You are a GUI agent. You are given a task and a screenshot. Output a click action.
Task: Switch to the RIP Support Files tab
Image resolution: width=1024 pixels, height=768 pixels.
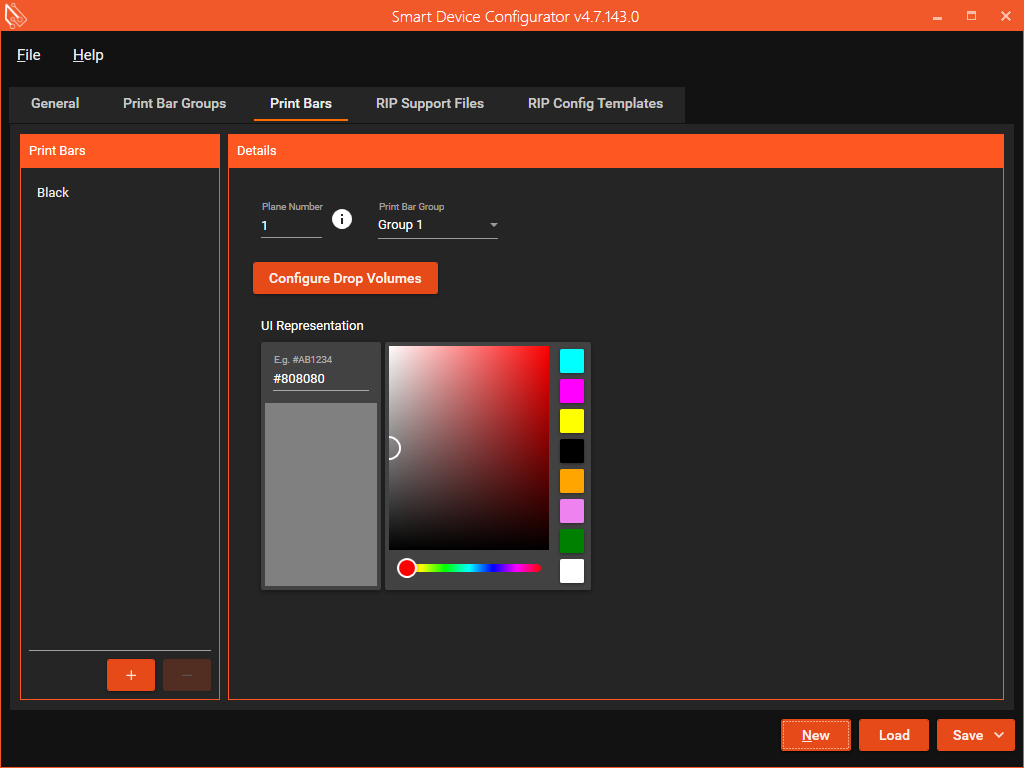(x=430, y=103)
